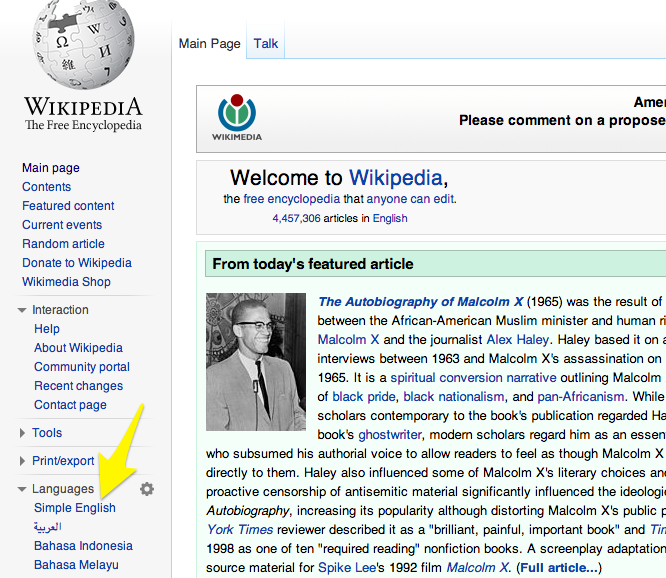666x578 pixels.
Task: Click the Full article... link
Action: (x=559, y=568)
